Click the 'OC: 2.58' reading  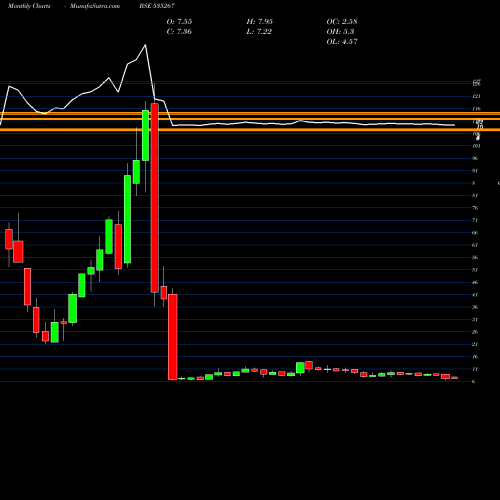(342, 22)
